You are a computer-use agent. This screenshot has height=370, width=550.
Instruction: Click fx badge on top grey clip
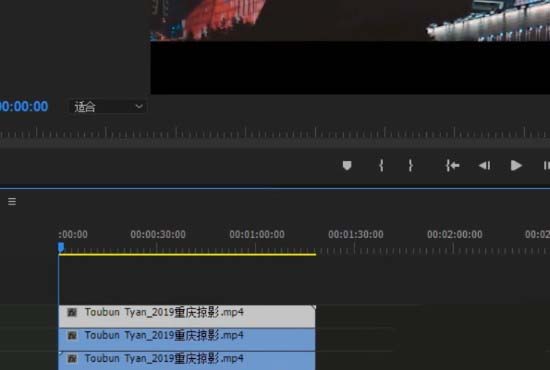tap(72, 312)
